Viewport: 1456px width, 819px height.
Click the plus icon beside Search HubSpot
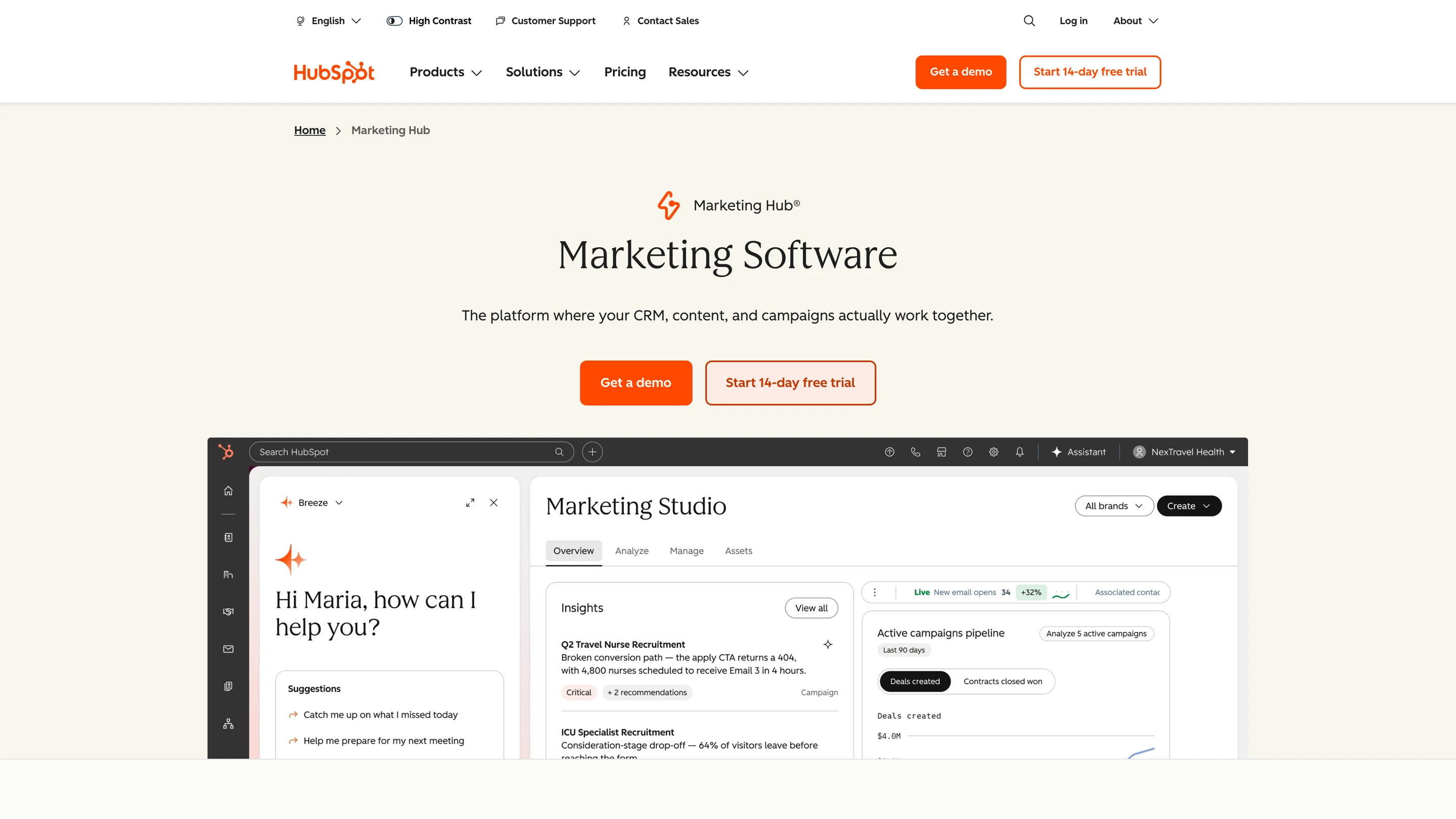tap(593, 451)
